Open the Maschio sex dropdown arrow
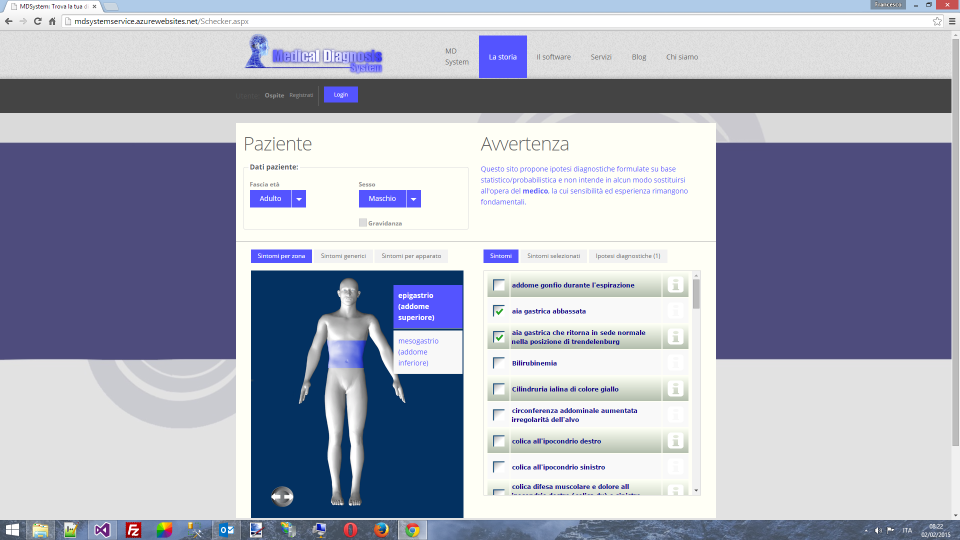Screen dimensions: 960x540 point(414,199)
